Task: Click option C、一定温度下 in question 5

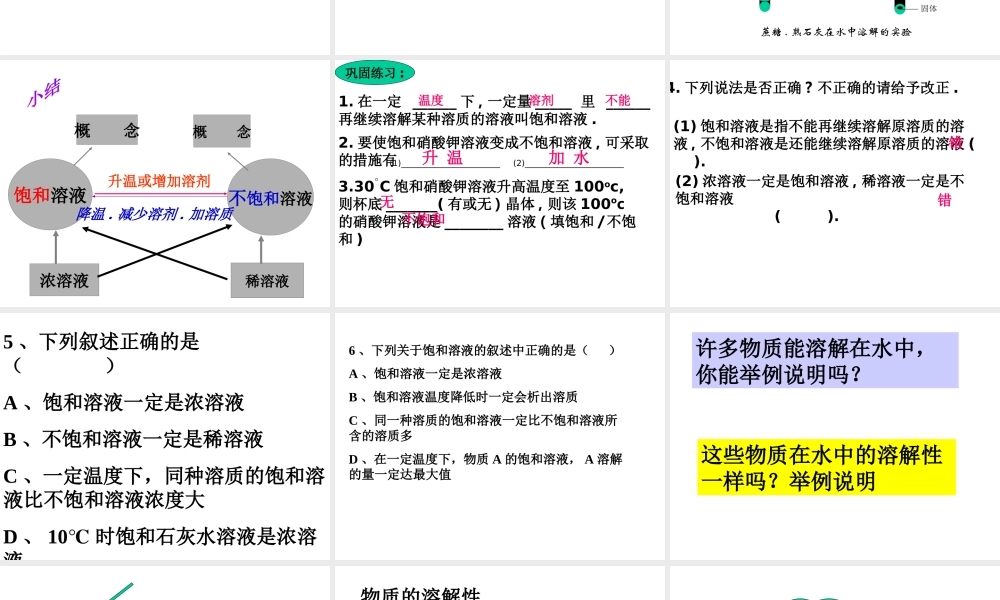Action: [165, 487]
